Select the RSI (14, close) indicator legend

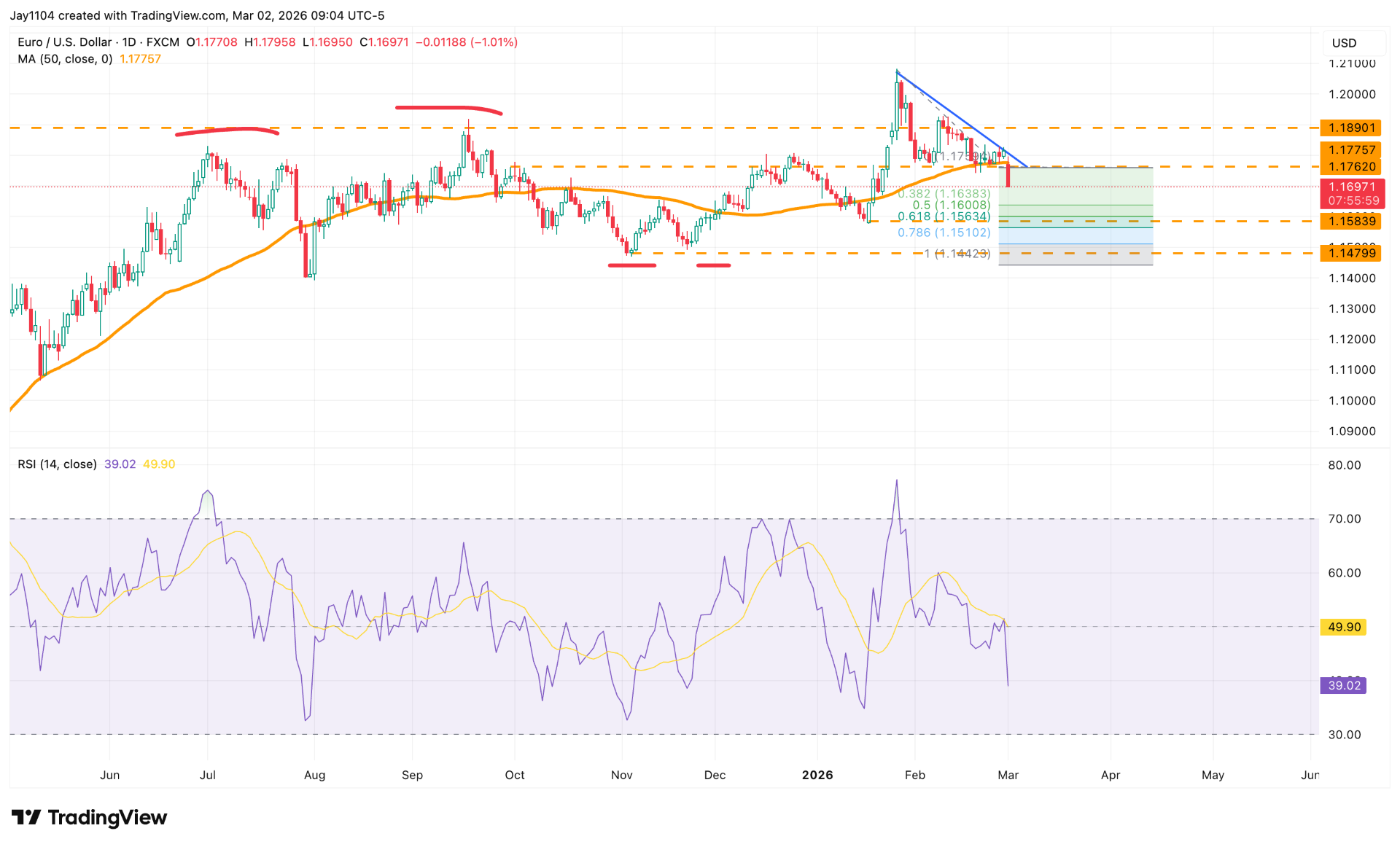pyautogui.click(x=57, y=464)
